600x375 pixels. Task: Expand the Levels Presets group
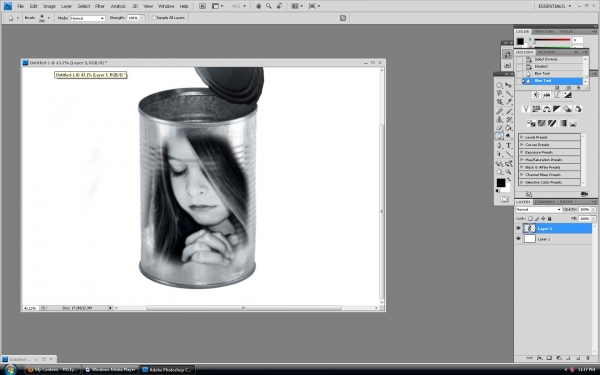click(522, 137)
